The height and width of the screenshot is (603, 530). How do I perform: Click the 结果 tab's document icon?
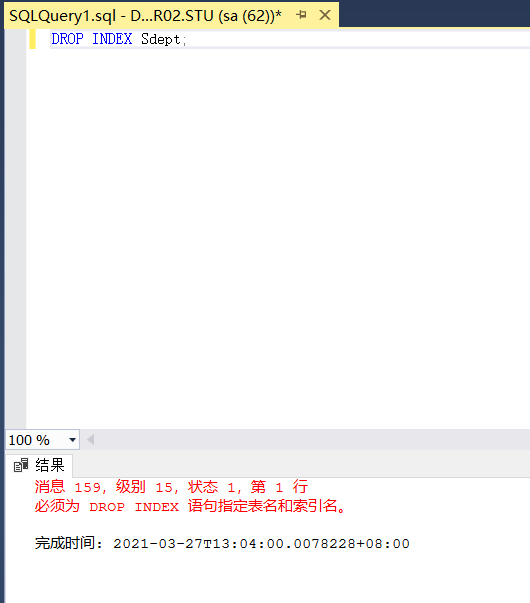coord(21,465)
